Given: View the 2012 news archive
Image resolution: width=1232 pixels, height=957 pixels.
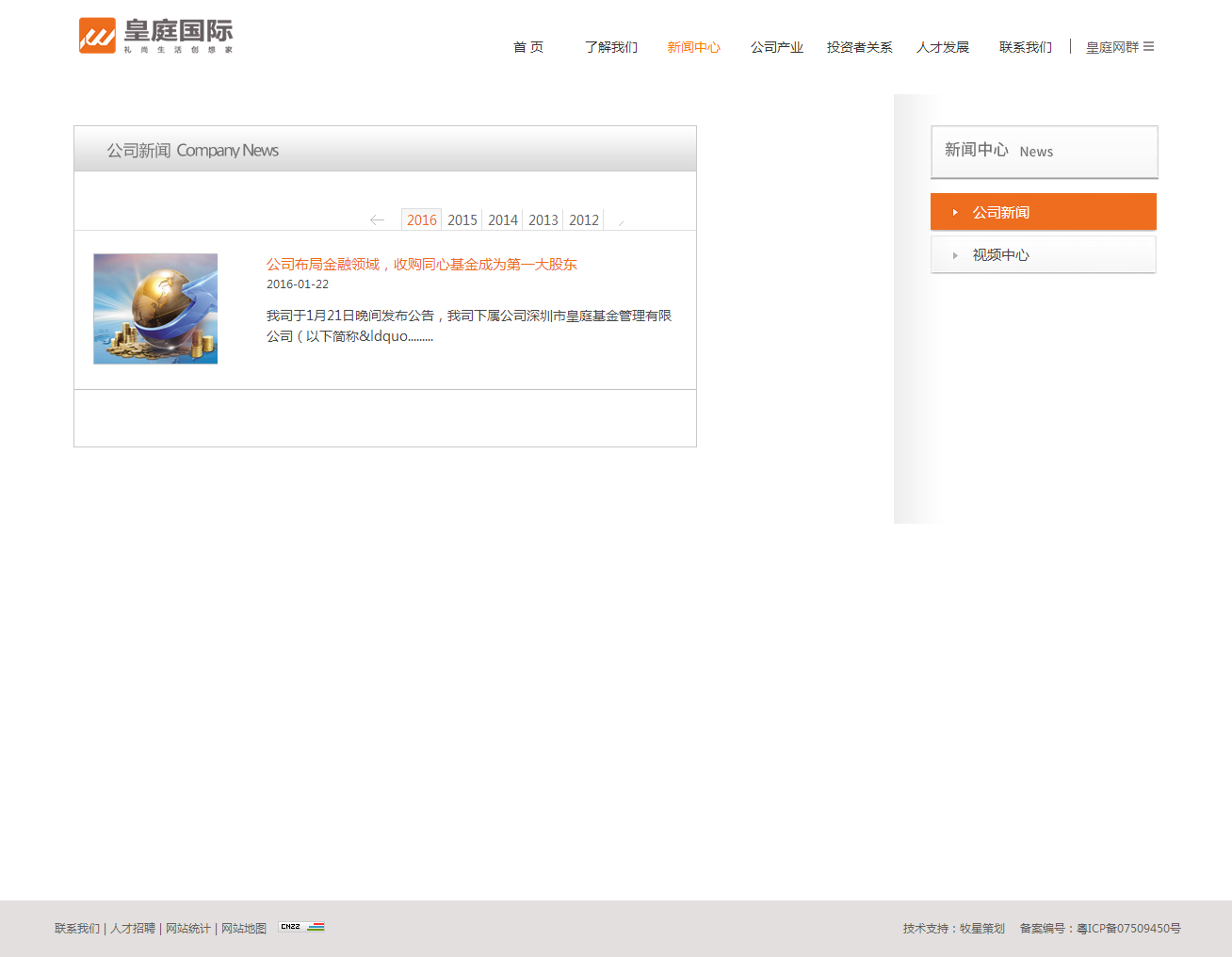Looking at the screenshot, I should click(583, 220).
